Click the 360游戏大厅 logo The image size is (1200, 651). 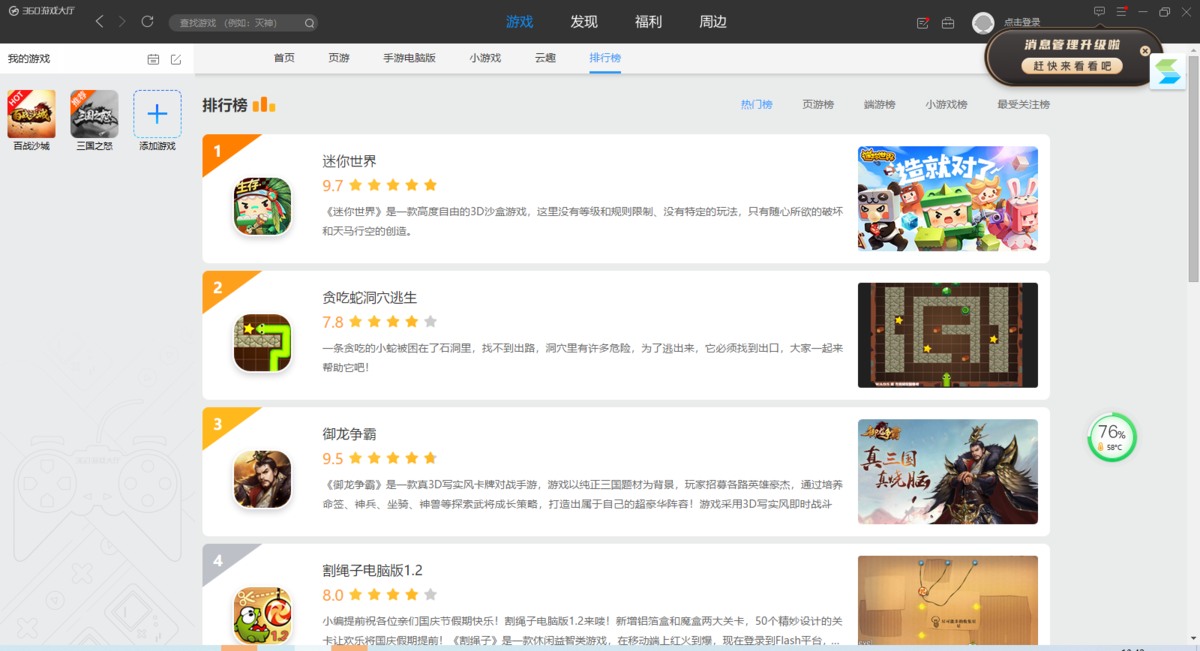42,11
